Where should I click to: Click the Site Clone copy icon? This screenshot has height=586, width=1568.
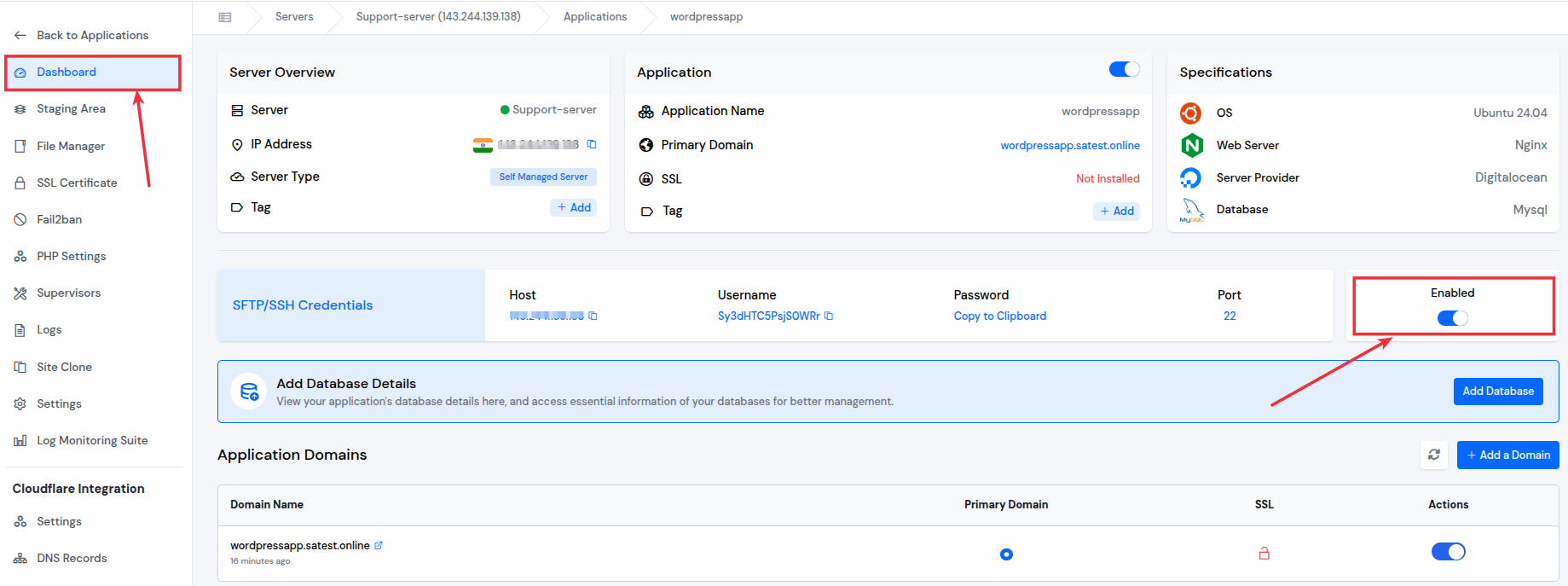click(20, 367)
